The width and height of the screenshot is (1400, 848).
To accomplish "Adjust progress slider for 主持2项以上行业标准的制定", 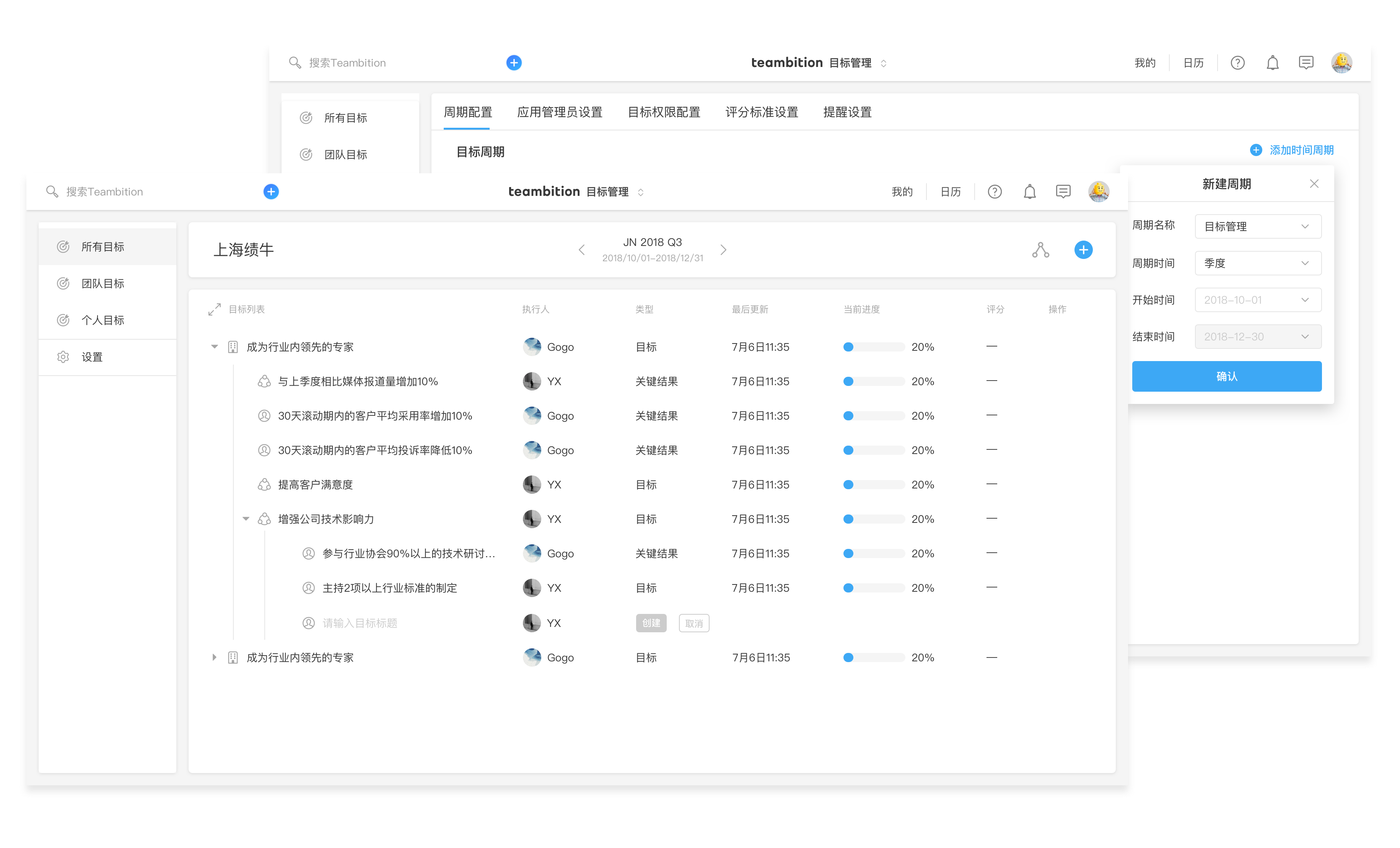I will (x=874, y=588).
